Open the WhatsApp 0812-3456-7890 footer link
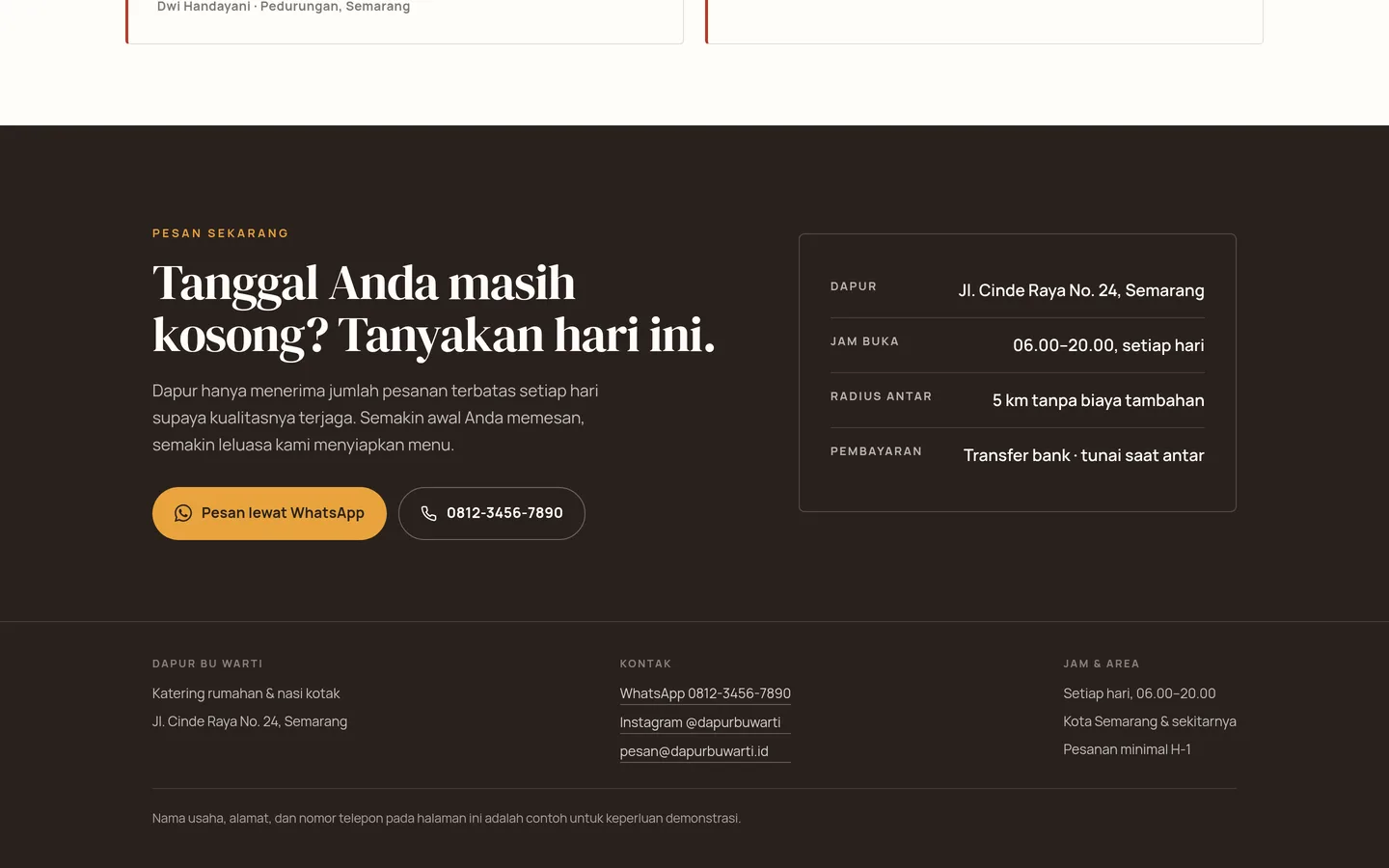The height and width of the screenshot is (868, 1389). (705, 693)
